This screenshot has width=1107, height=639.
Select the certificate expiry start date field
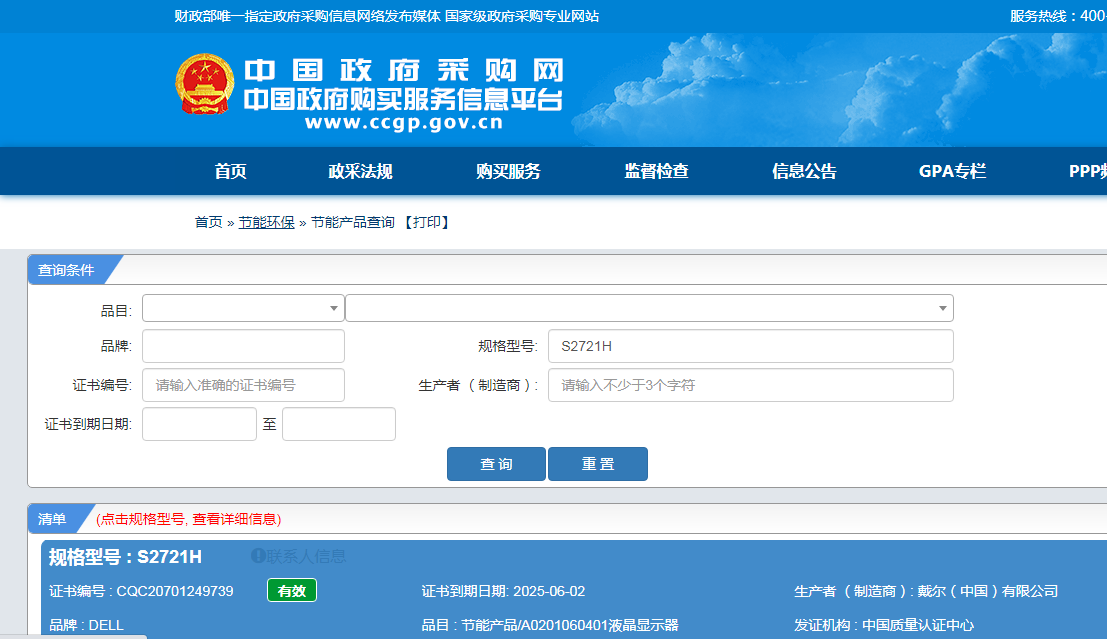click(199, 424)
